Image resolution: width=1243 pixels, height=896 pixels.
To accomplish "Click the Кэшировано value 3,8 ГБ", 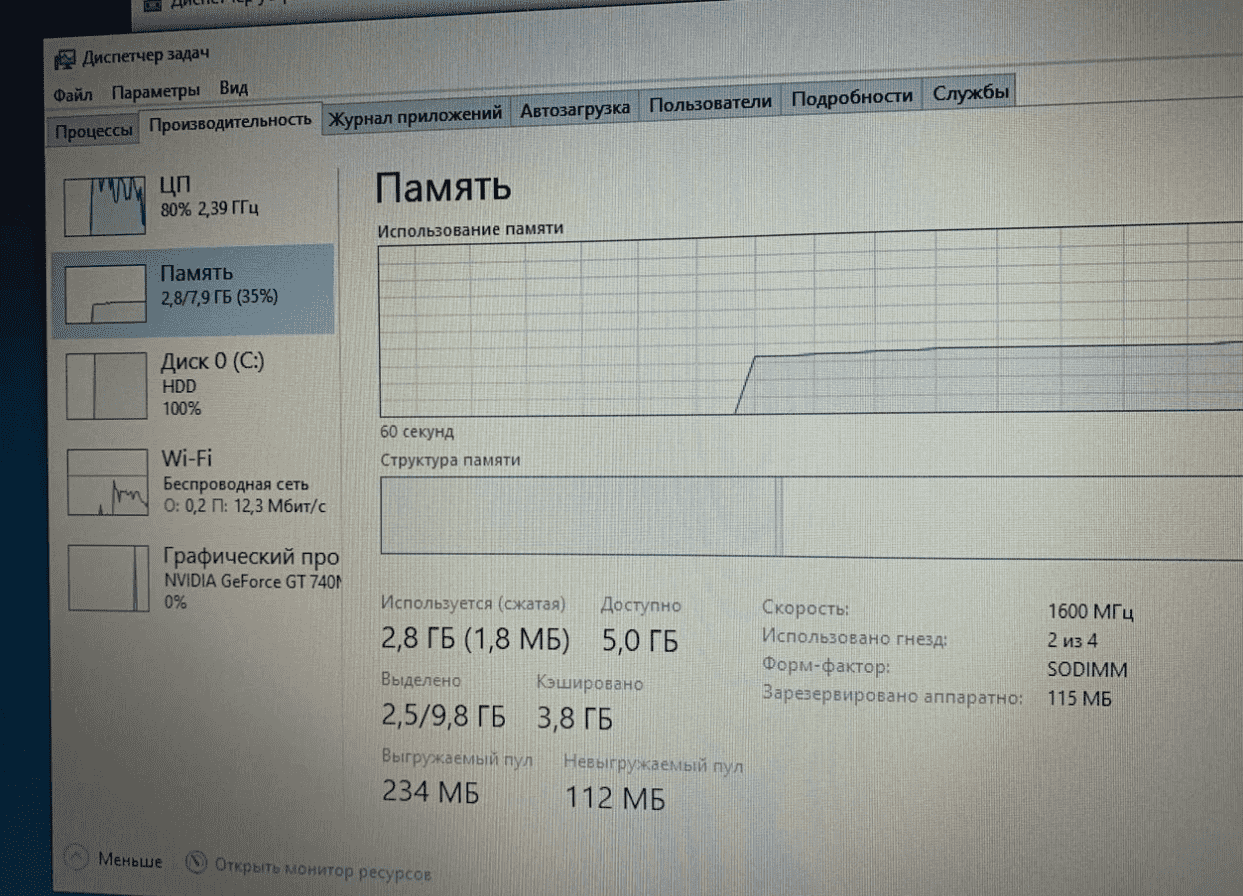I will click(x=575, y=717).
